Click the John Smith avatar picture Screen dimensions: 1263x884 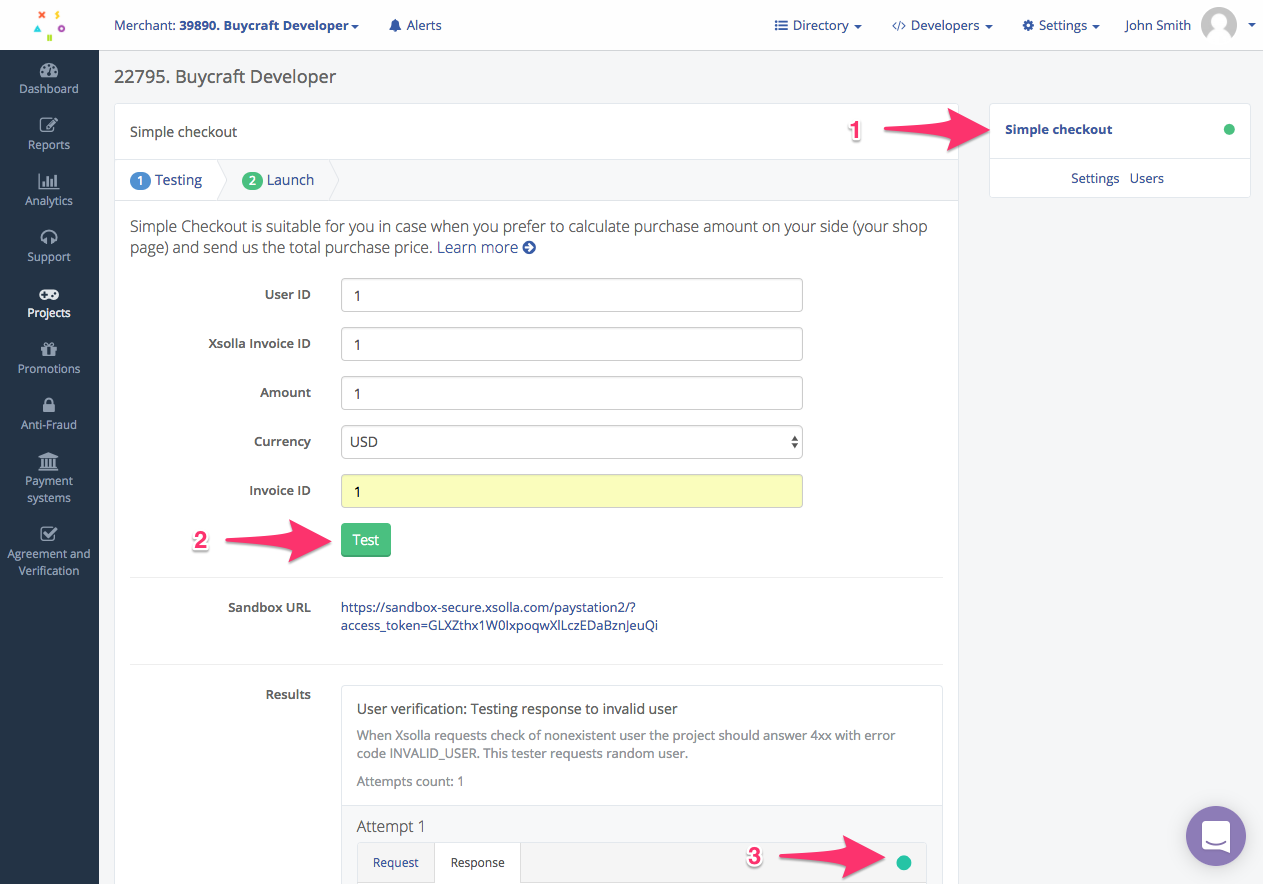(1219, 25)
